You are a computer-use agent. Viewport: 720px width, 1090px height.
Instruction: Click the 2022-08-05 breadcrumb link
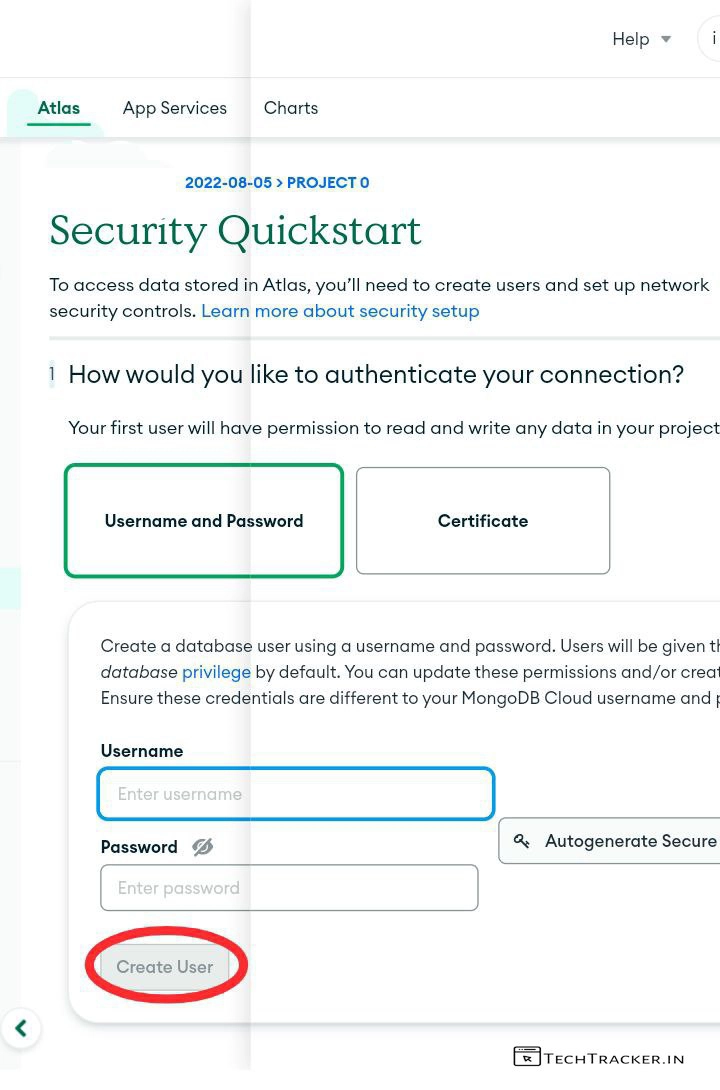click(x=228, y=183)
